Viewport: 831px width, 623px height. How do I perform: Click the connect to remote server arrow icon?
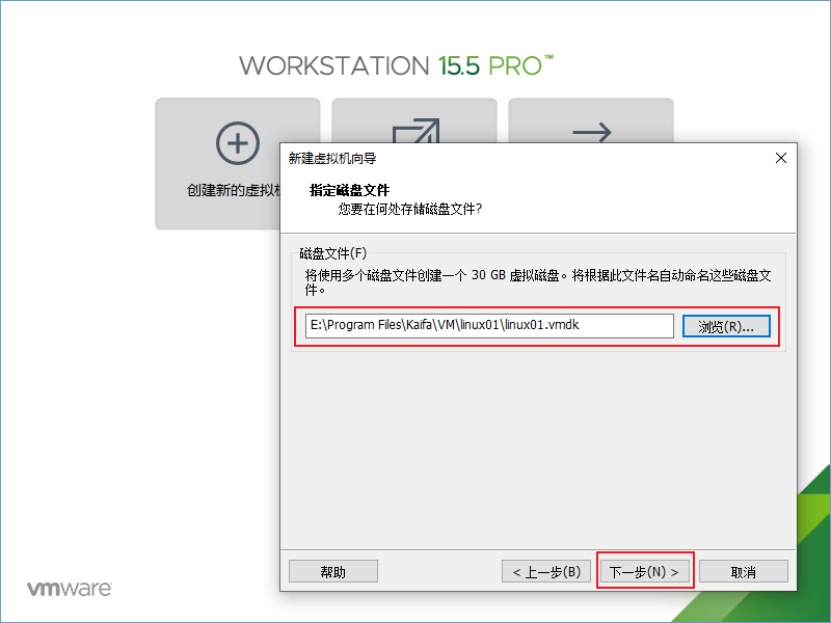592,132
